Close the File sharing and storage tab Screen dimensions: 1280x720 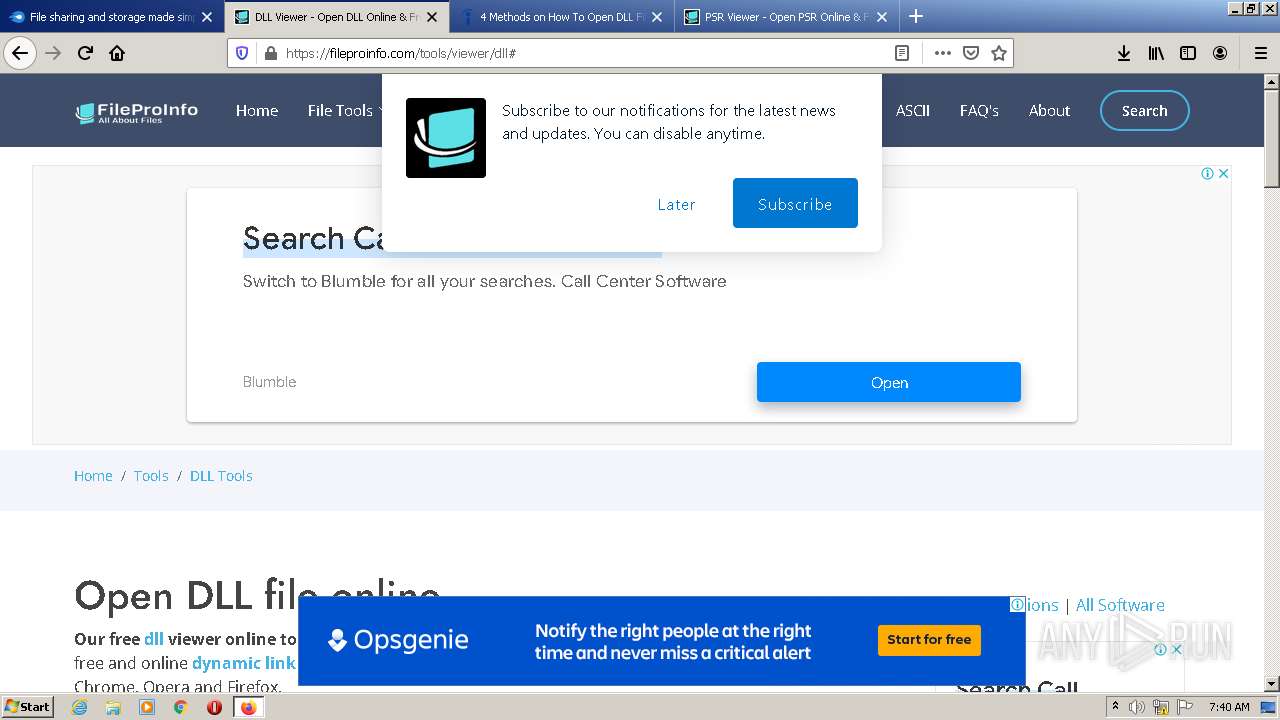(207, 17)
